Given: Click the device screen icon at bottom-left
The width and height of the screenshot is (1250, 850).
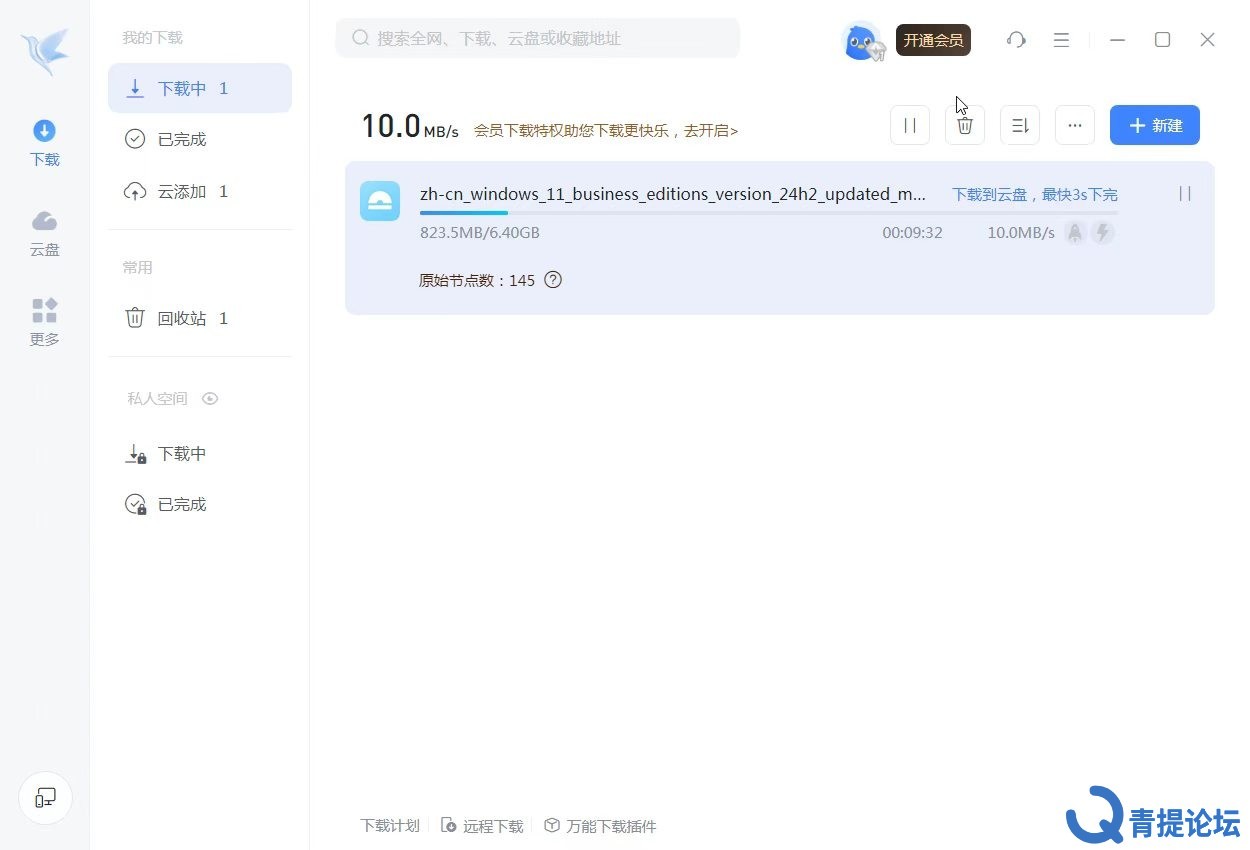Looking at the screenshot, I should click(x=45, y=798).
